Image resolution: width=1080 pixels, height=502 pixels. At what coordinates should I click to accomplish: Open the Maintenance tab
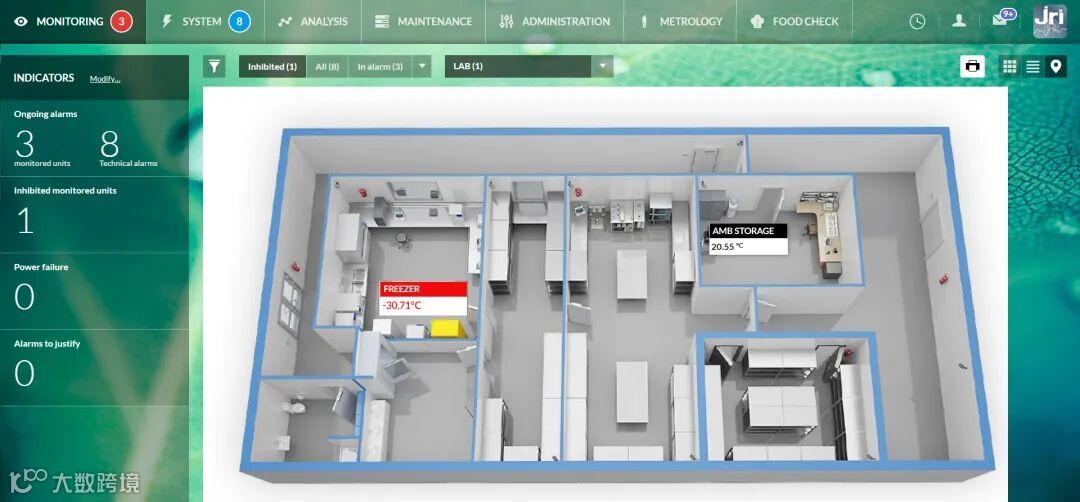[x=423, y=21]
